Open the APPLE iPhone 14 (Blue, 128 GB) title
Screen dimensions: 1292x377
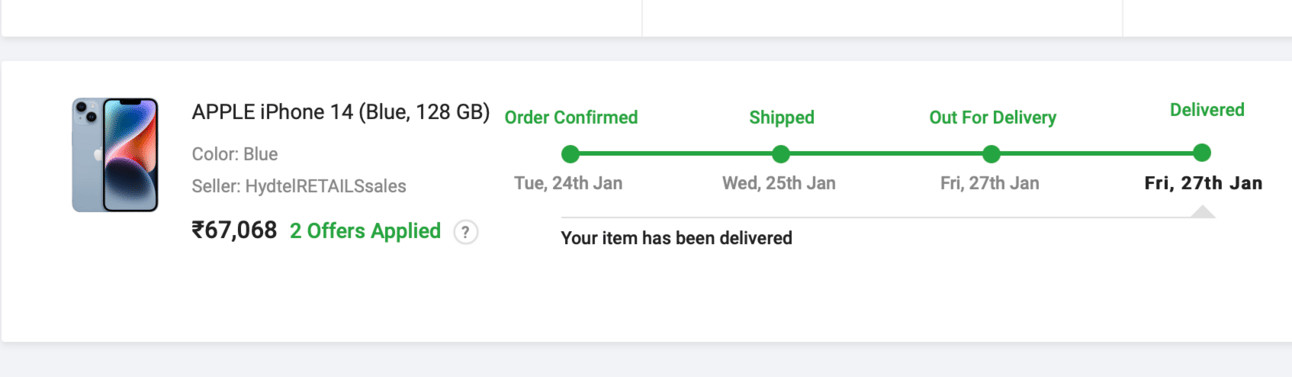pyautogui.click(x=341, y=112)
